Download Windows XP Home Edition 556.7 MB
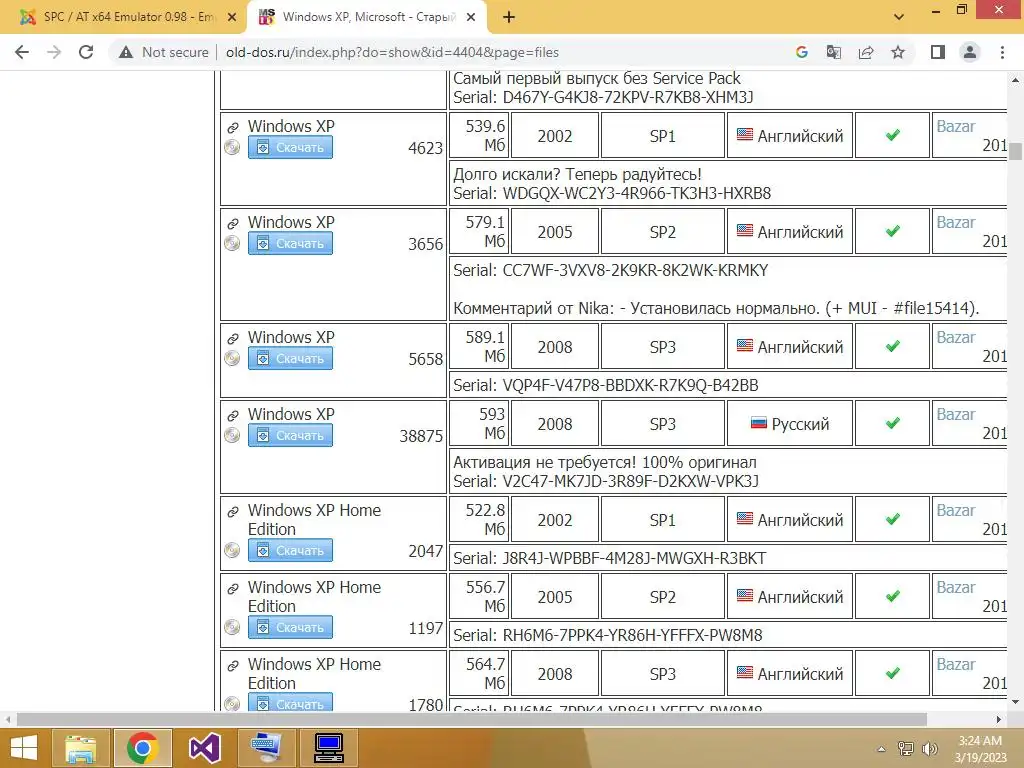This screenshot has width=1024, height=768. pyautogui.click(x=290, y=628)
